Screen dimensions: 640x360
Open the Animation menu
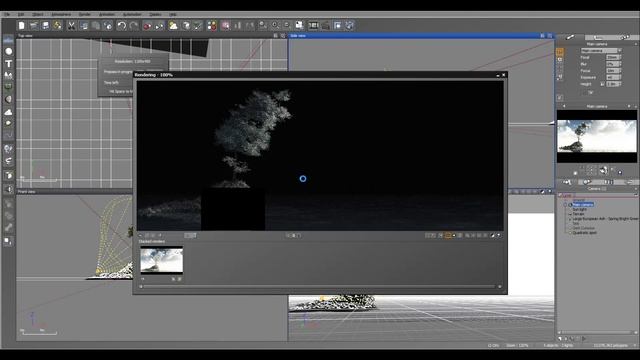(107, 14)
